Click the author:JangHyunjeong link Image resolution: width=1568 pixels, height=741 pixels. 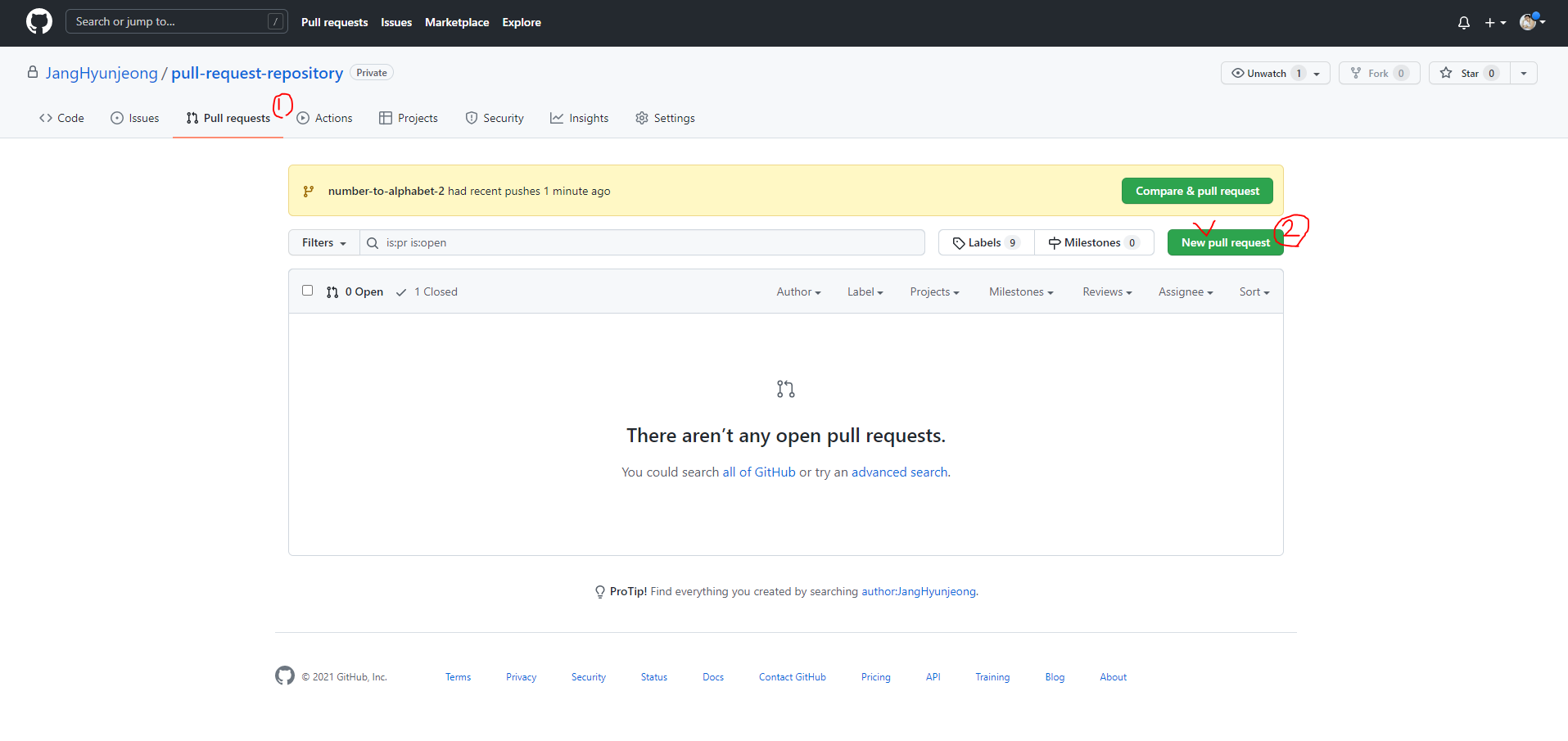point(919,591)
